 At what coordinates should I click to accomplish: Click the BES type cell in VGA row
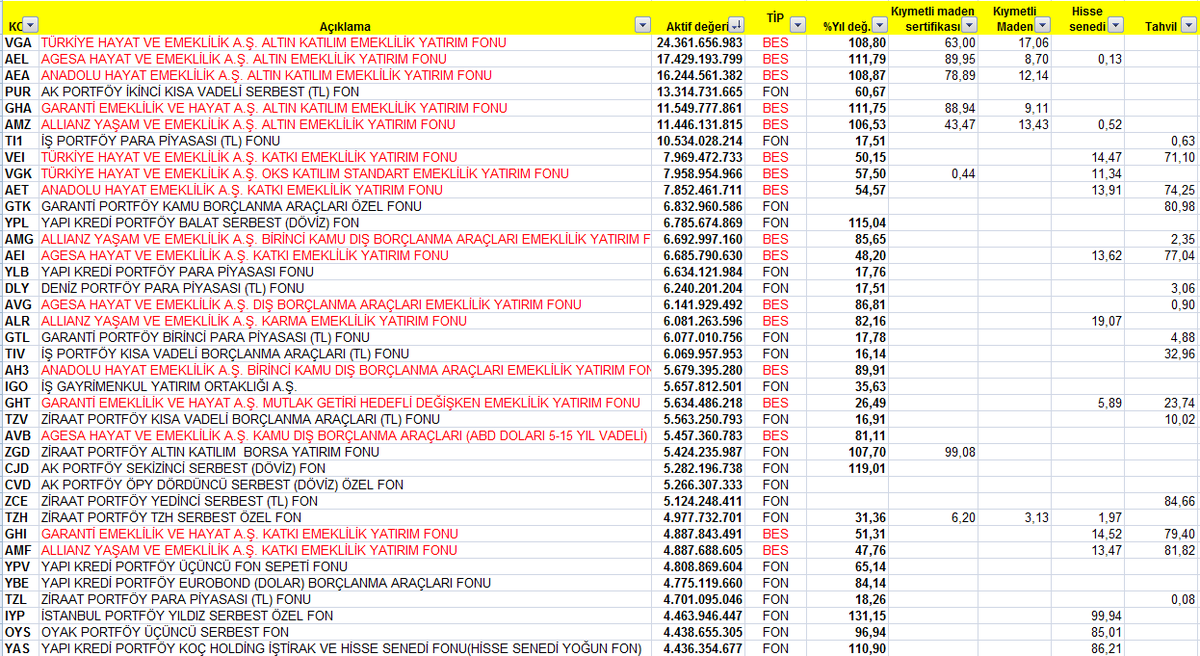point(776,43)
